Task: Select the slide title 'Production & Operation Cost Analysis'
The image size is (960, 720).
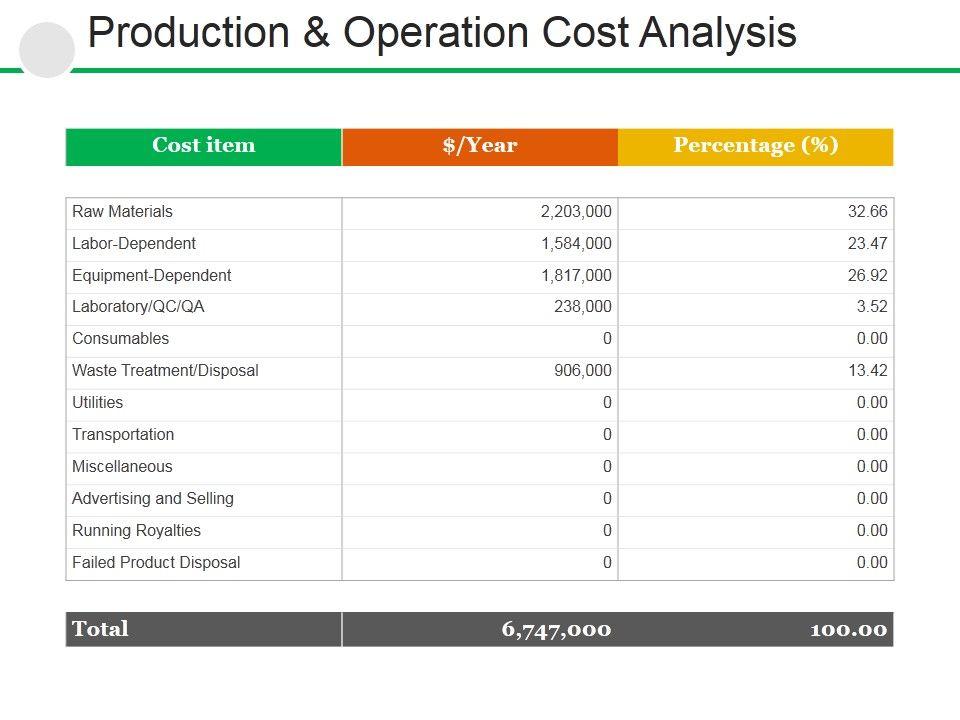Action: (442, 33)
